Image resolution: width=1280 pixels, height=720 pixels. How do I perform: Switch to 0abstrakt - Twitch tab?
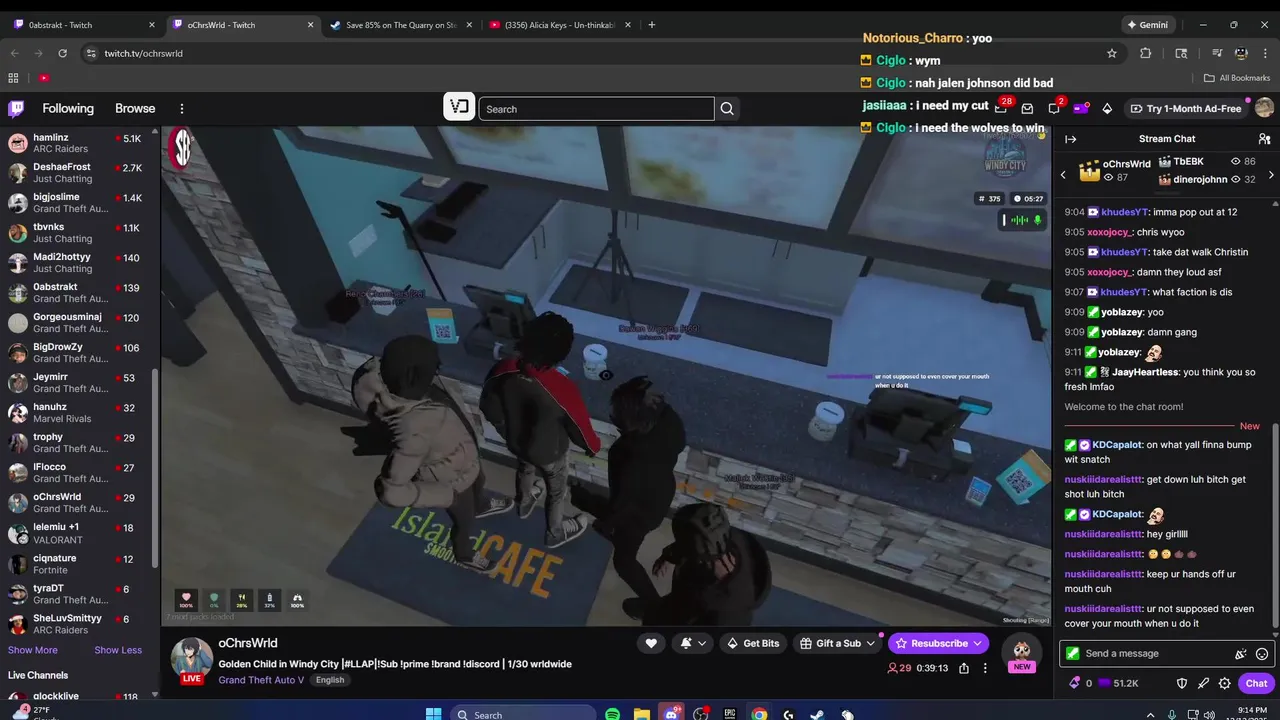point(84,25)
